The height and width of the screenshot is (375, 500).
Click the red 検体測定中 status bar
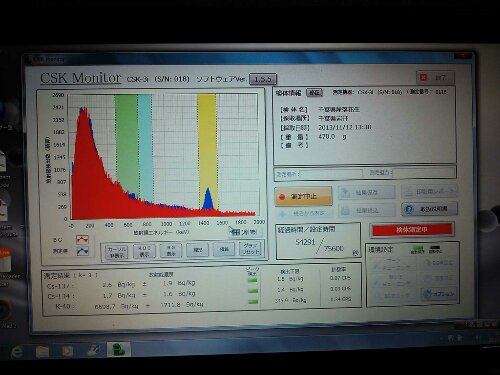[412, 230]
